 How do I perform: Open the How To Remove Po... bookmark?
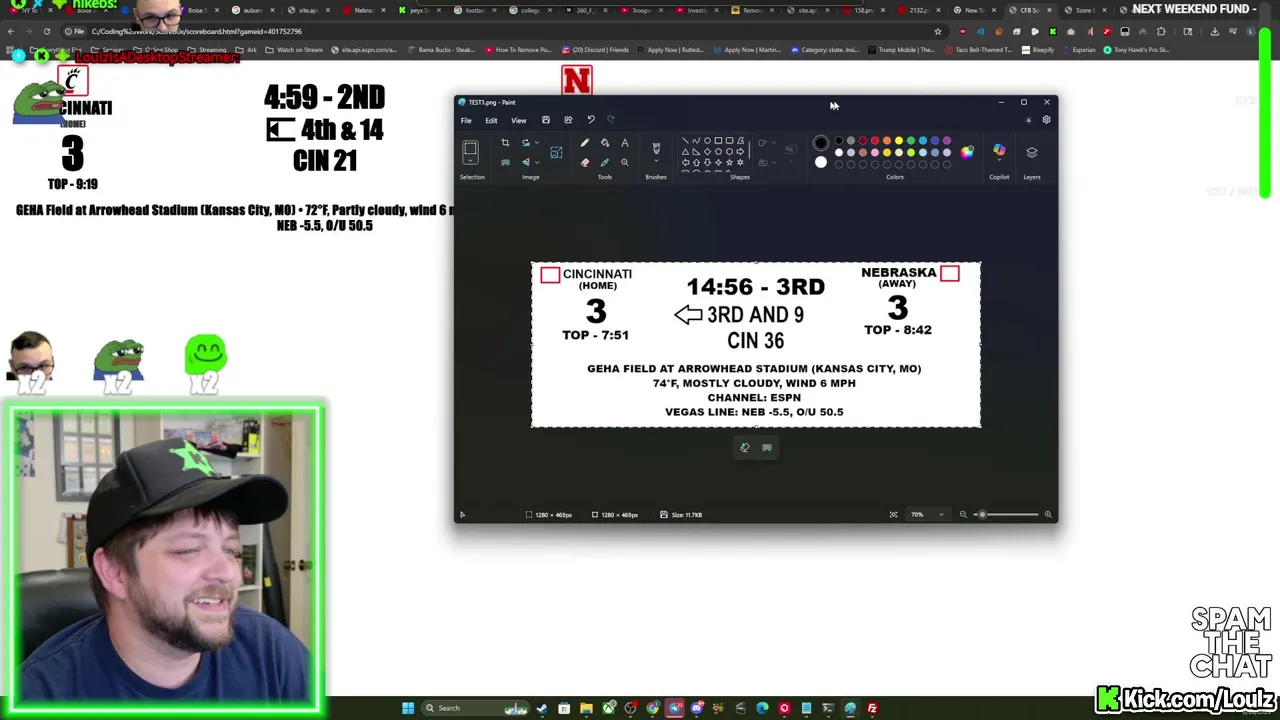point(518,49)
